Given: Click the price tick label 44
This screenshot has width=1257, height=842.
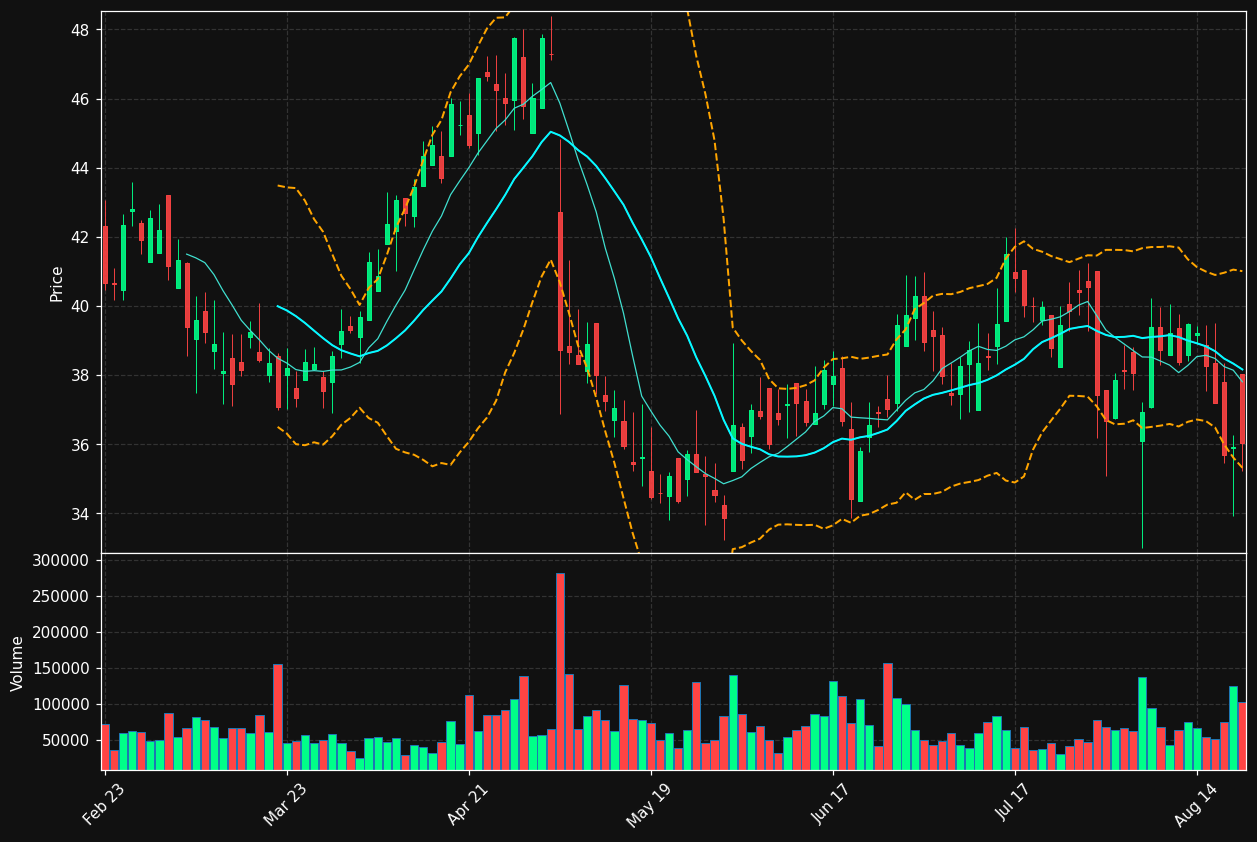Looking at the screenshot, I should point(80,168).
